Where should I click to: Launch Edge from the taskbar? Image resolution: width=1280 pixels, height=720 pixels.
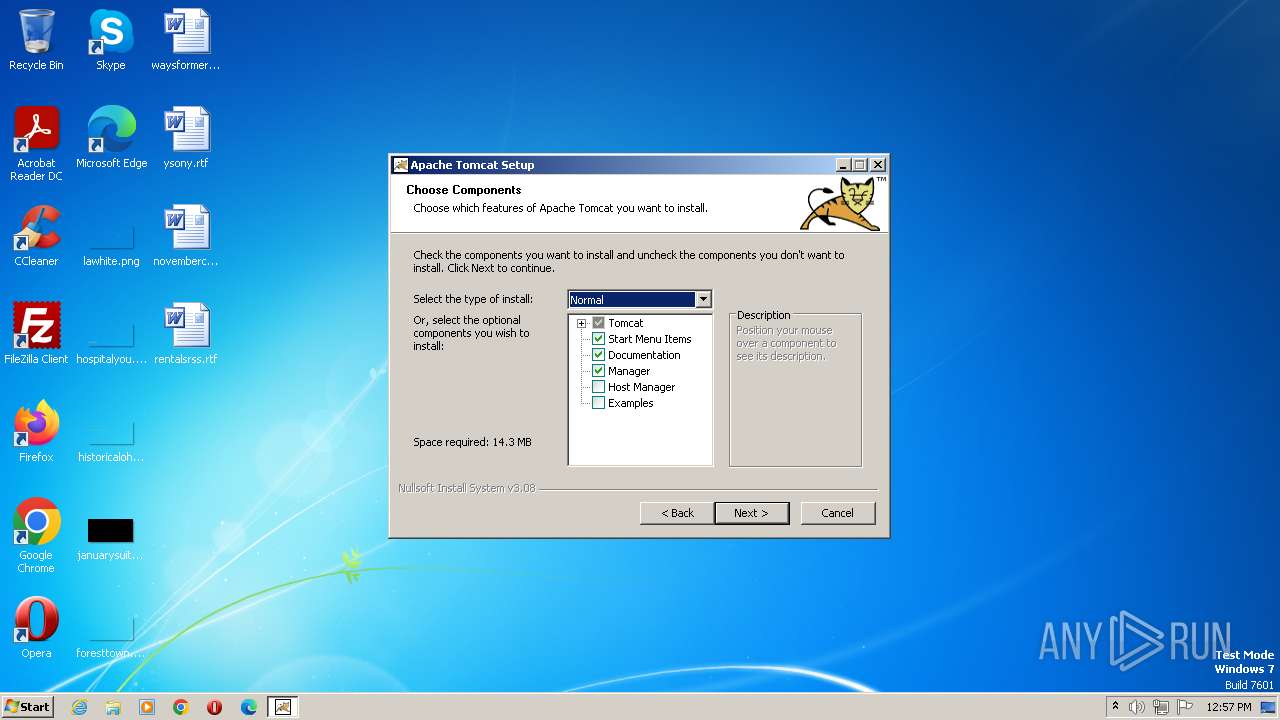[249, 707]
